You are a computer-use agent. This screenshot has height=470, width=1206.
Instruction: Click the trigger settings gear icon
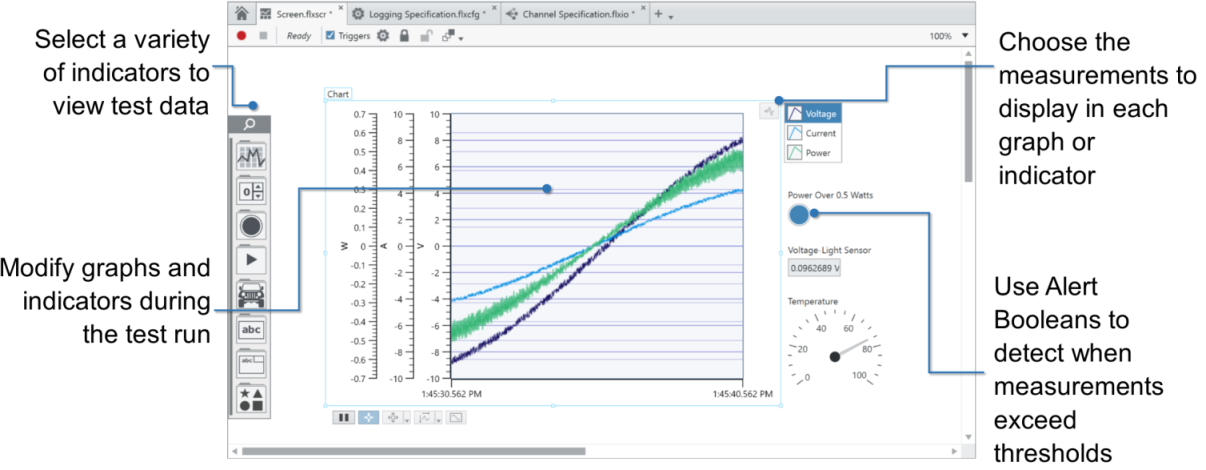pyautogui.click(x=382, y=36)
